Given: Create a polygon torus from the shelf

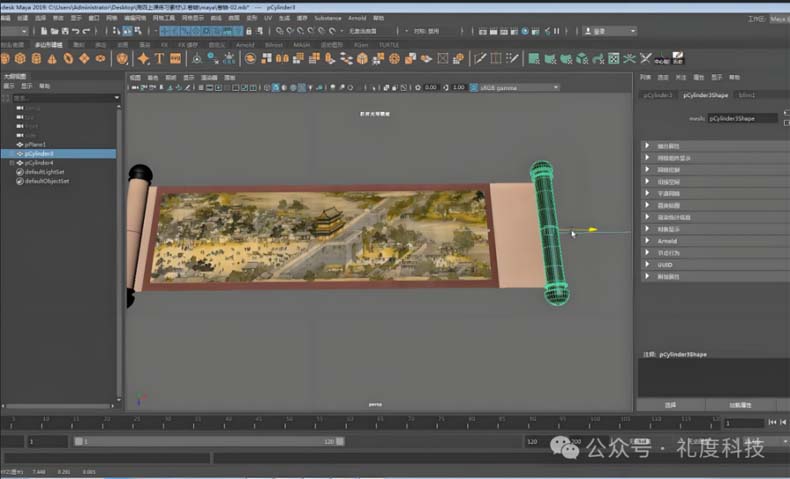Looking at the screenshot, I should pyautogui.click(x=68, y=58).
